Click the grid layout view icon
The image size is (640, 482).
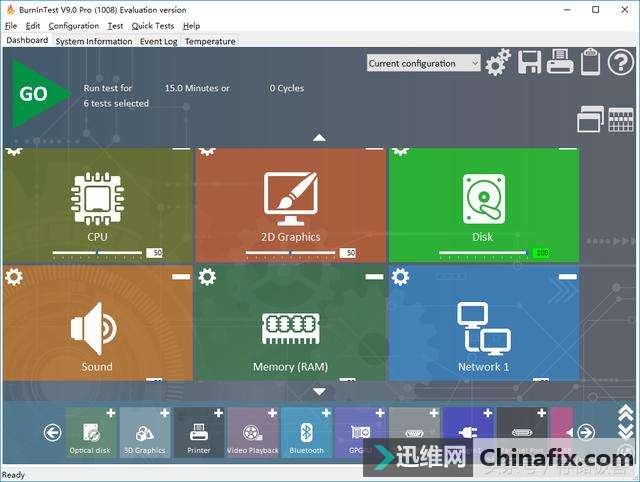(621, 120)
